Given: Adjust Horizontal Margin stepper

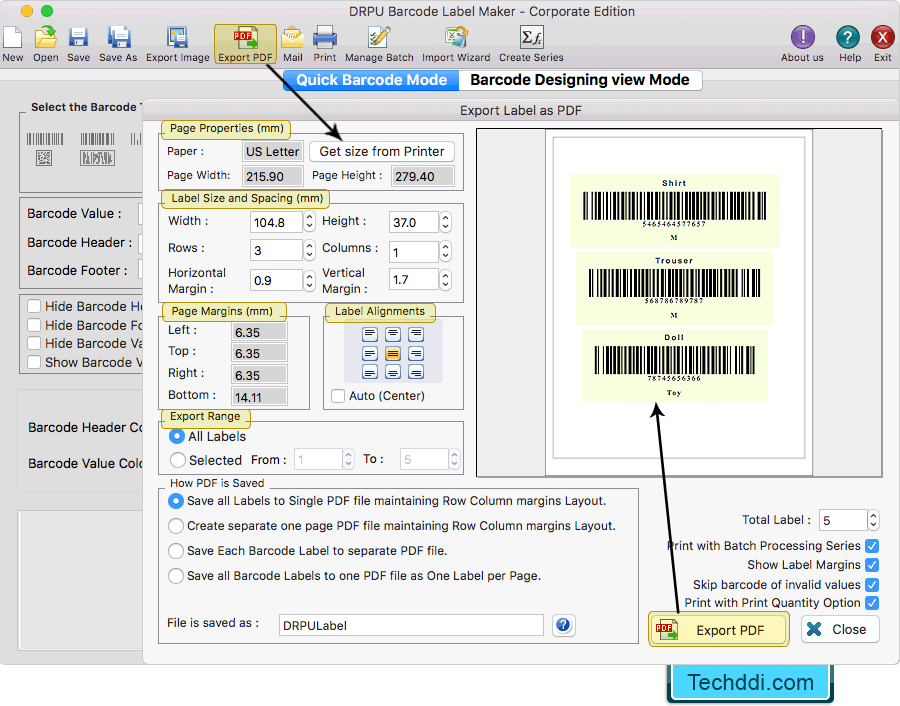Looking at the screenshot, I should tap(309, 280).
